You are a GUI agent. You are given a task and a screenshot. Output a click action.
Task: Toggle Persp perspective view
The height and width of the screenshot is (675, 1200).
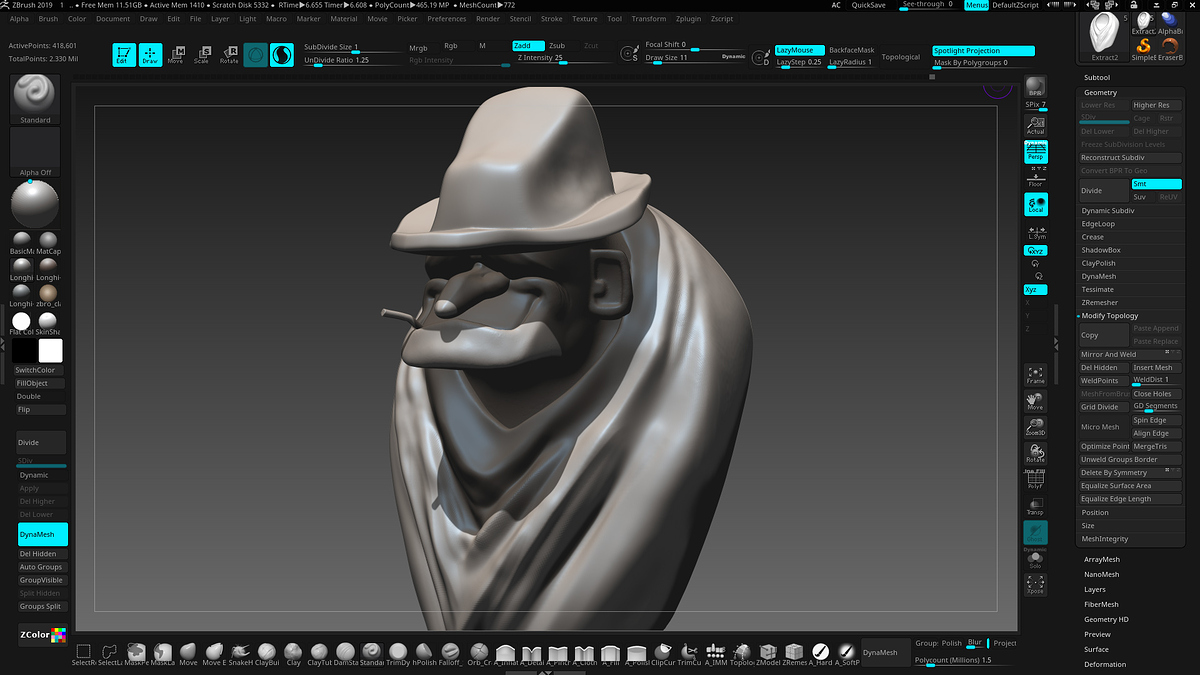[1035, 151]
